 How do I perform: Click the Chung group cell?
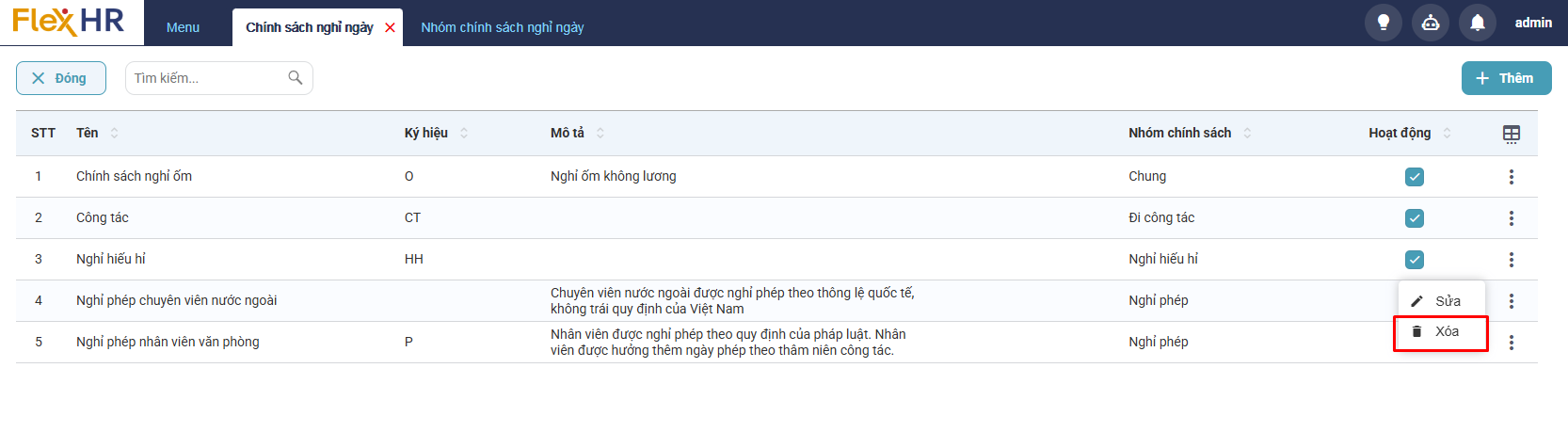click(x=1147, y=176)
